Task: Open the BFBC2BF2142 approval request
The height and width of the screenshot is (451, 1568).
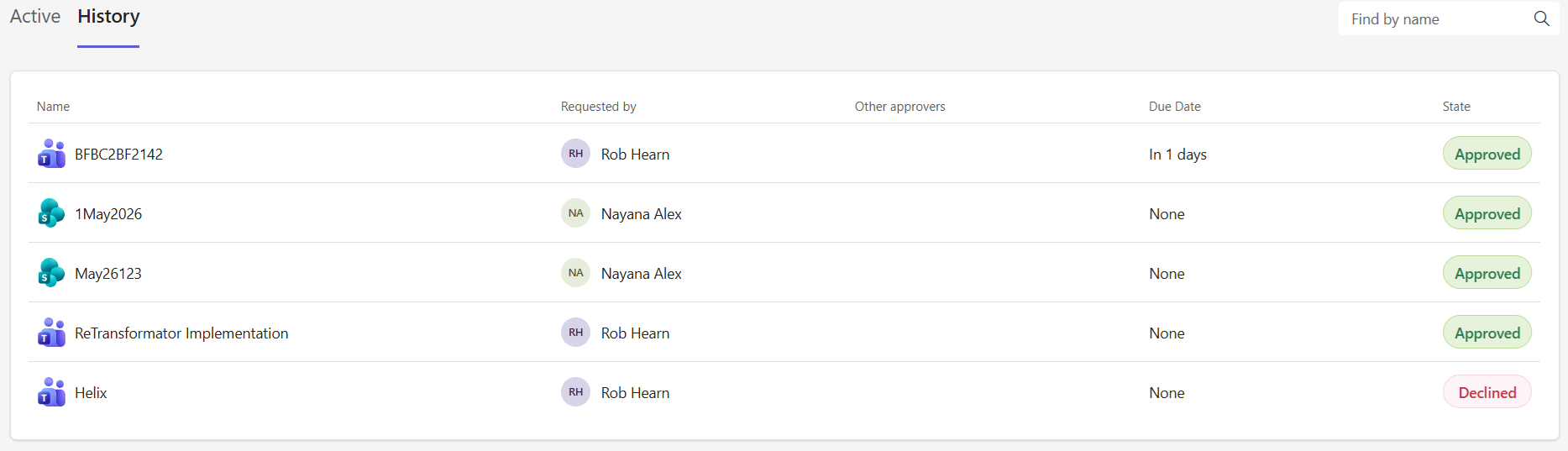Action: coord(118,155)
